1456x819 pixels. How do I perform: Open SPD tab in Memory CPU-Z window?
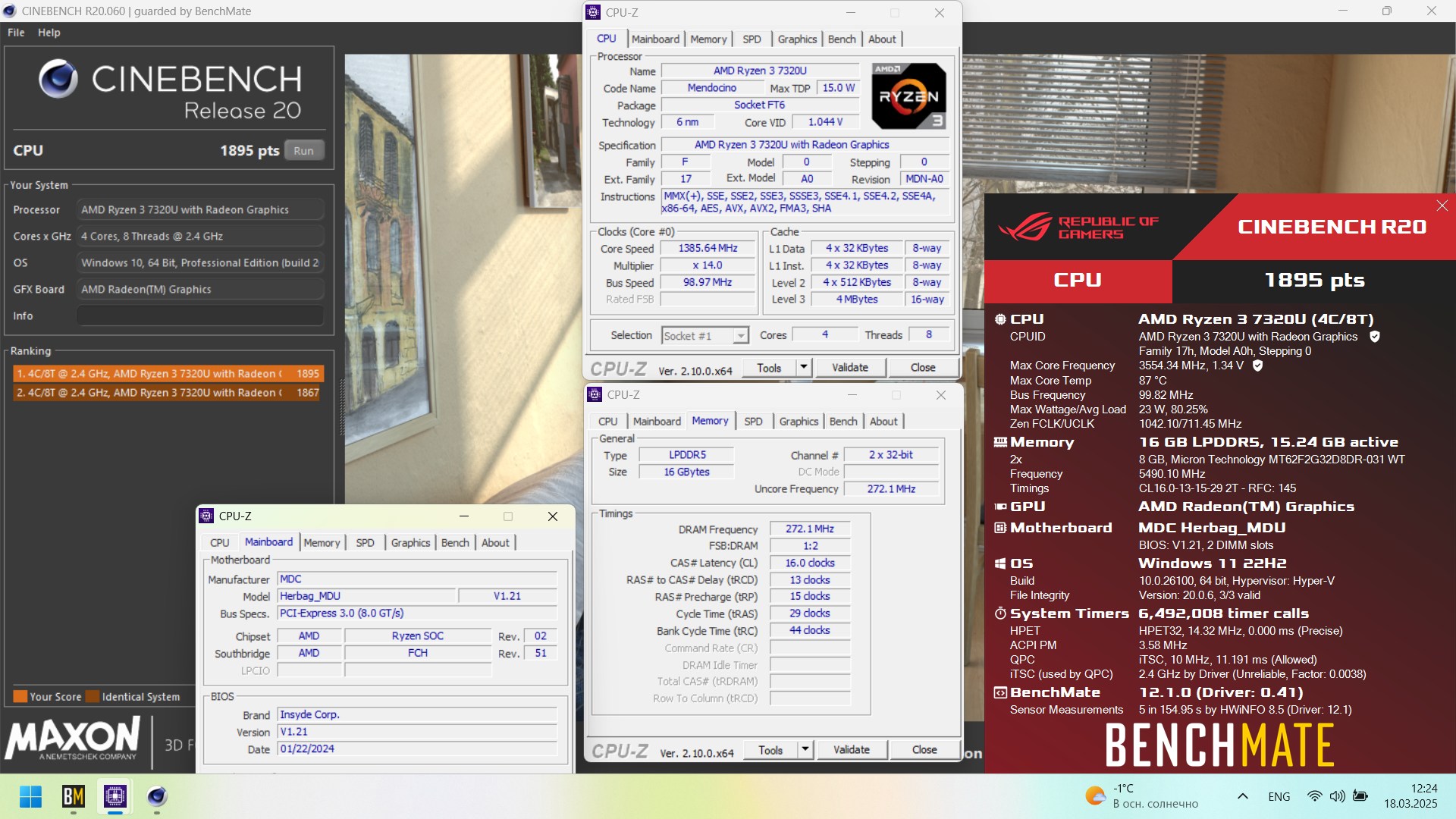(x=753, y=421)
